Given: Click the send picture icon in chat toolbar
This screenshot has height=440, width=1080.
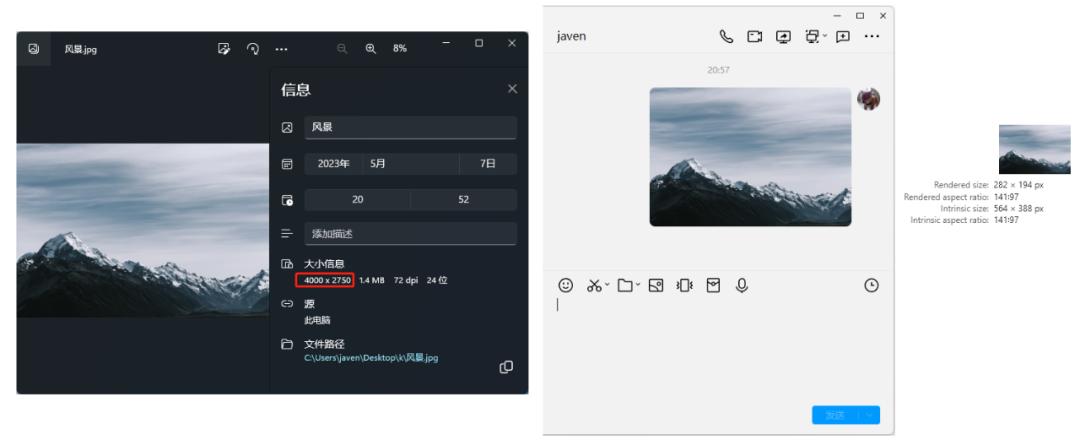Looking at the screenshot, I should [x=656, y=285].
